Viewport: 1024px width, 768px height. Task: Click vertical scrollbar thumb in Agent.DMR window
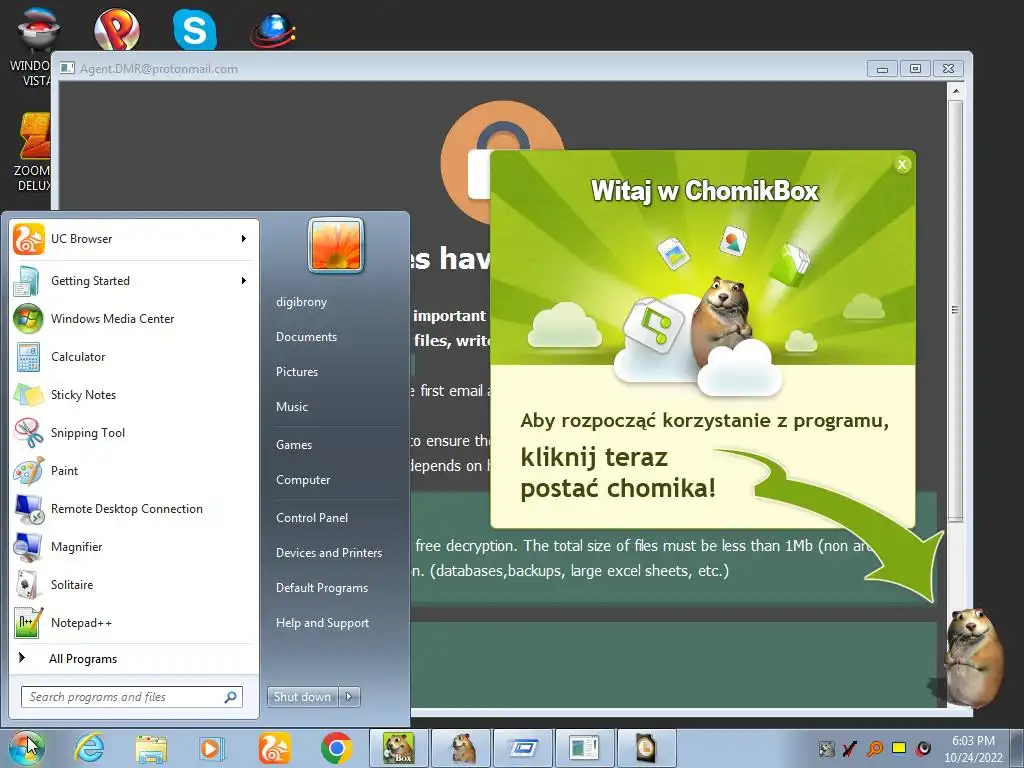[x=955, y=310]
